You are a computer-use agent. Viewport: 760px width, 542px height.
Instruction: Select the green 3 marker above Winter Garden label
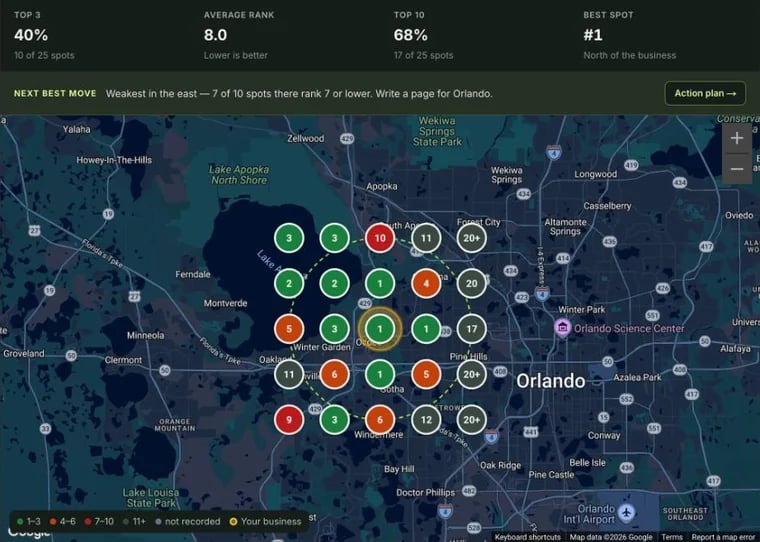334,329
